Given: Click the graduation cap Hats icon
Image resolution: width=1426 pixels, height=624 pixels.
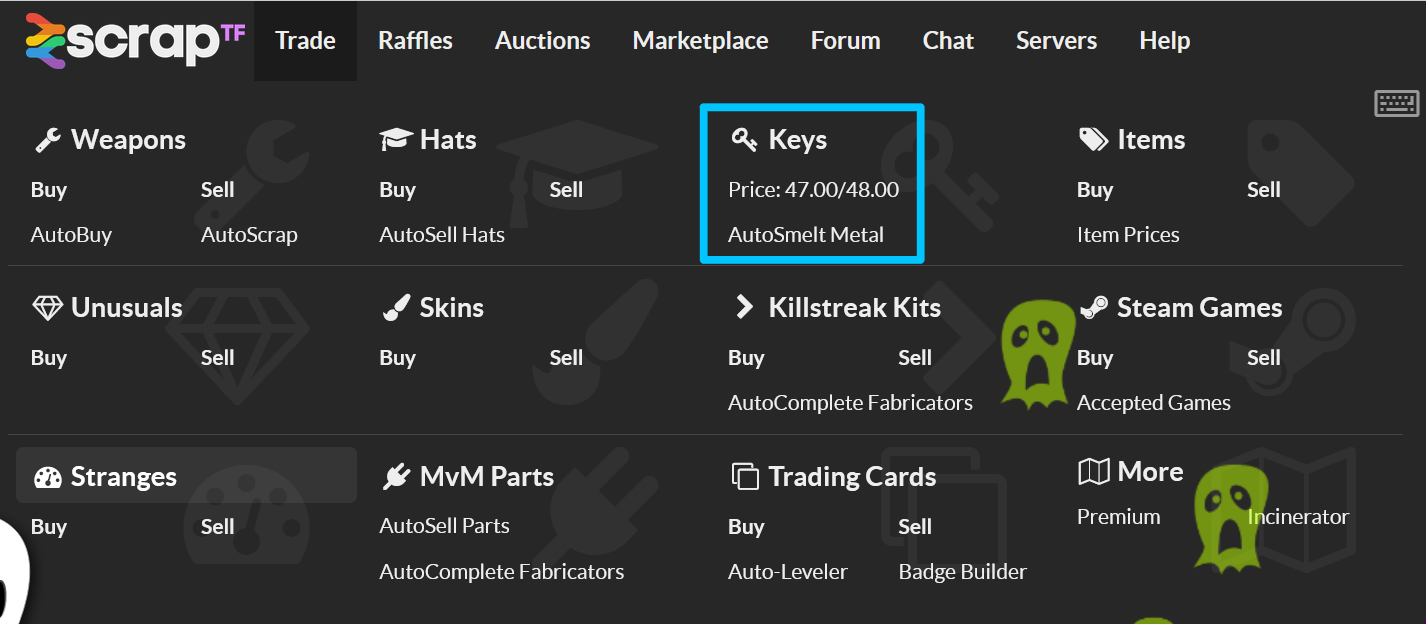Looking at the screenshot, I should [396, 140].
